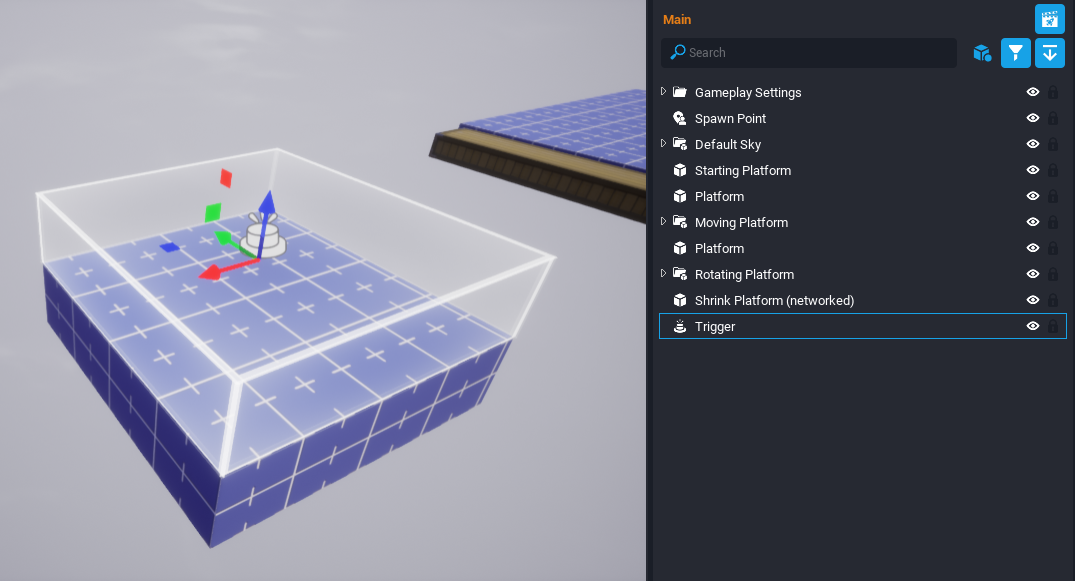The width and height of the screenshot is (1075, 581).
Task: Click the lock icon for Spawn Point
Action: pyautogui.click(x=1052, y=118)
